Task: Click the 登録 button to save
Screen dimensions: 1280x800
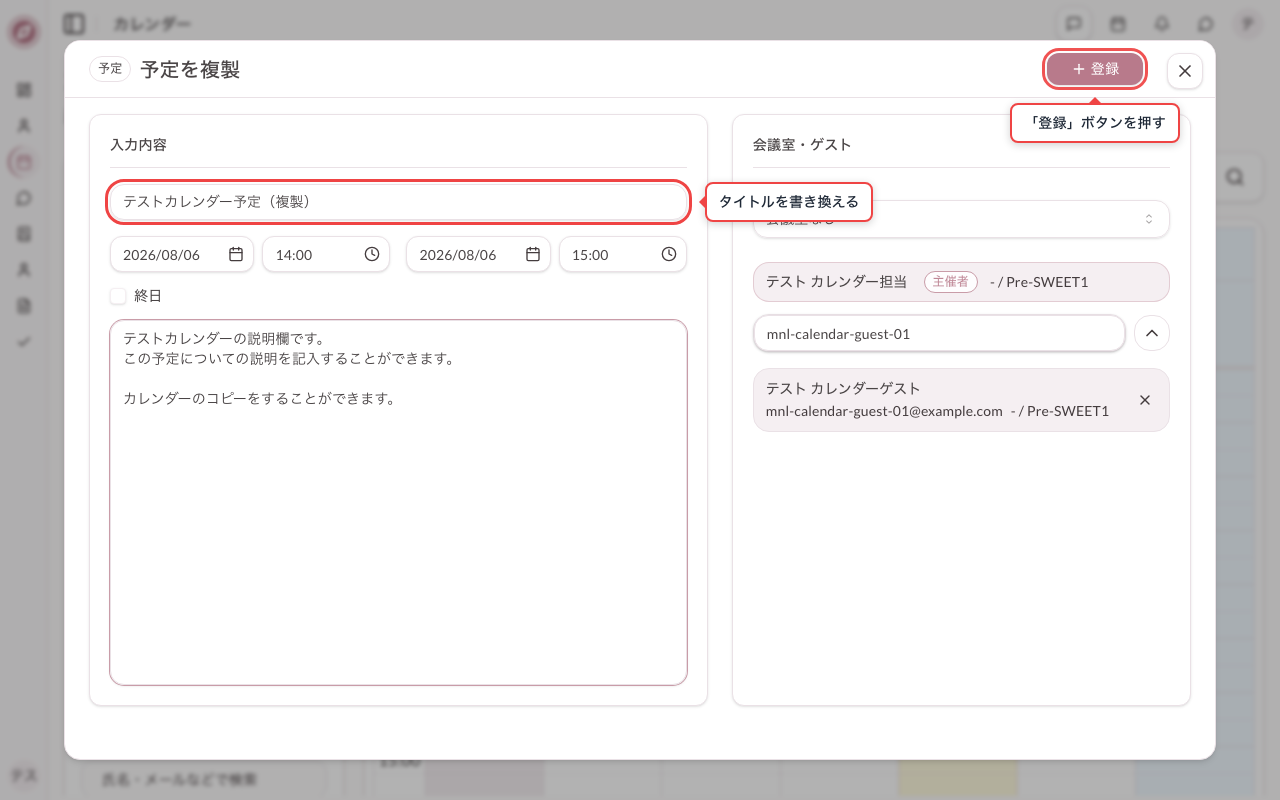Action: point(1095,69)
